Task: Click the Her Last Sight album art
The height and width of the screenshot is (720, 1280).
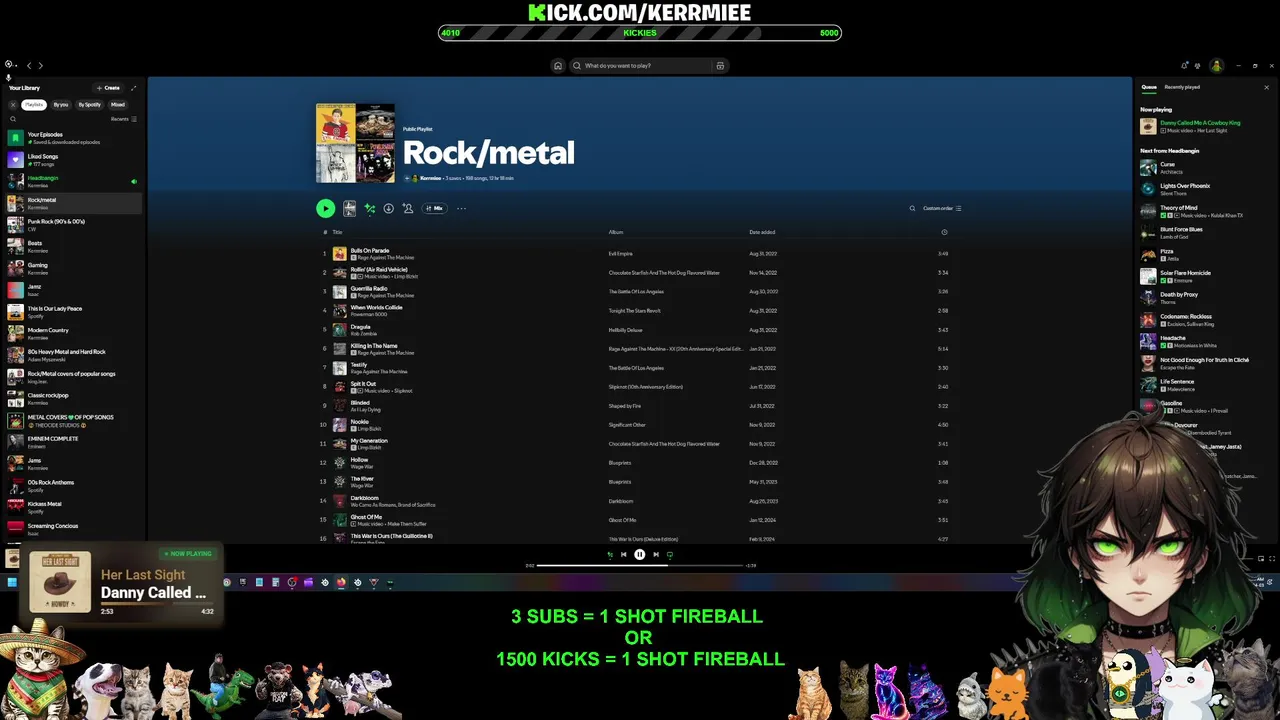Action: (x=60, y=582)
